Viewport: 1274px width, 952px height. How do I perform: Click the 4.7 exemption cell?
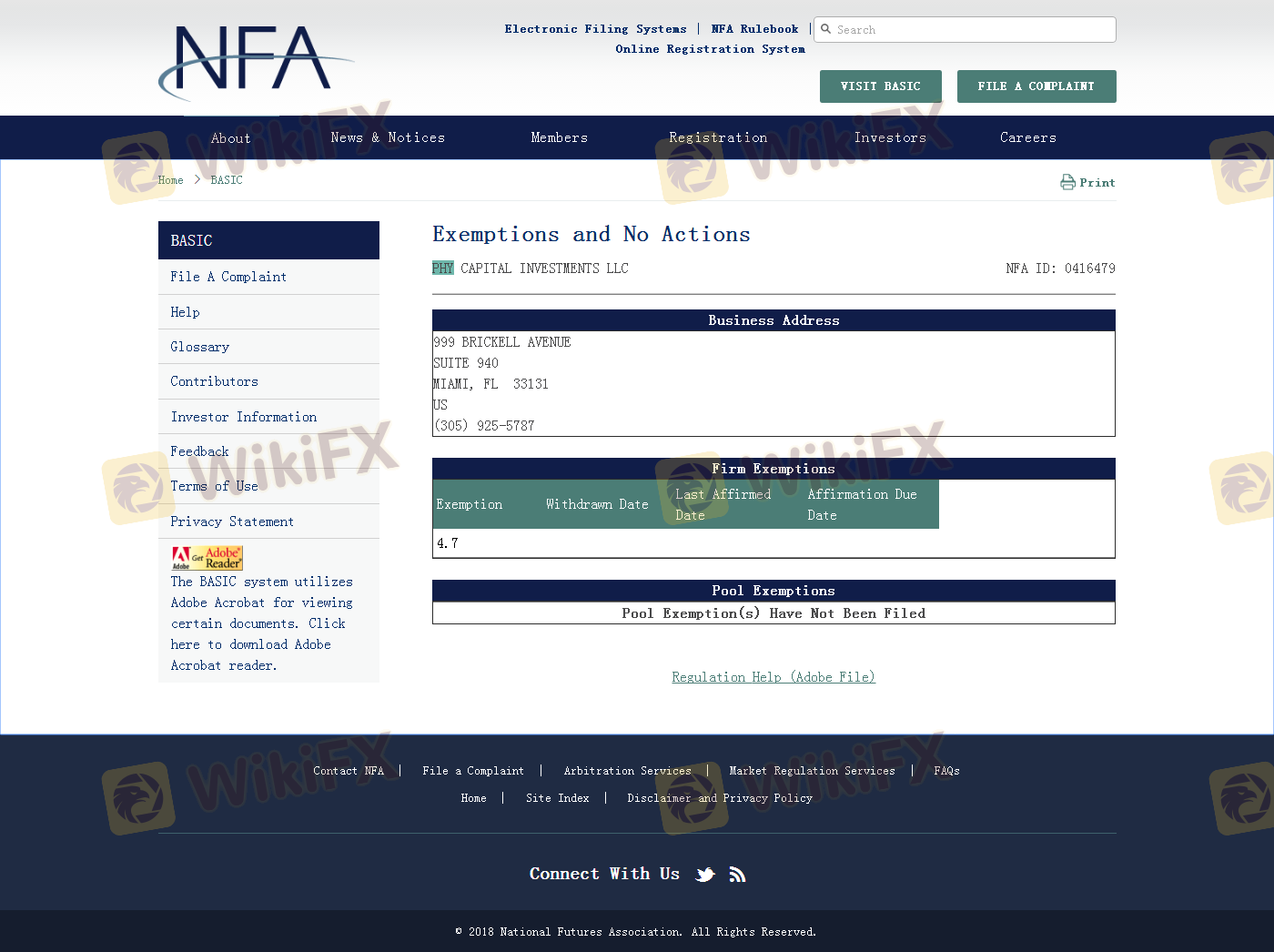[448, 543]
